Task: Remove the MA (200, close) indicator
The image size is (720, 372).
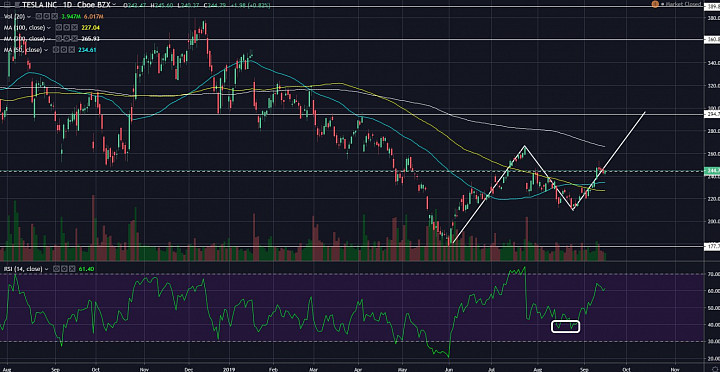Action: coord(74,39)
